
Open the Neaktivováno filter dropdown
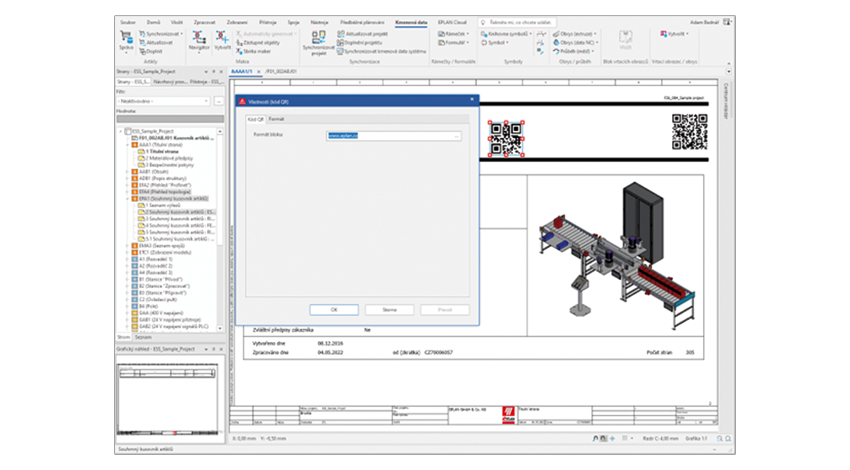(x=163, y=101)
